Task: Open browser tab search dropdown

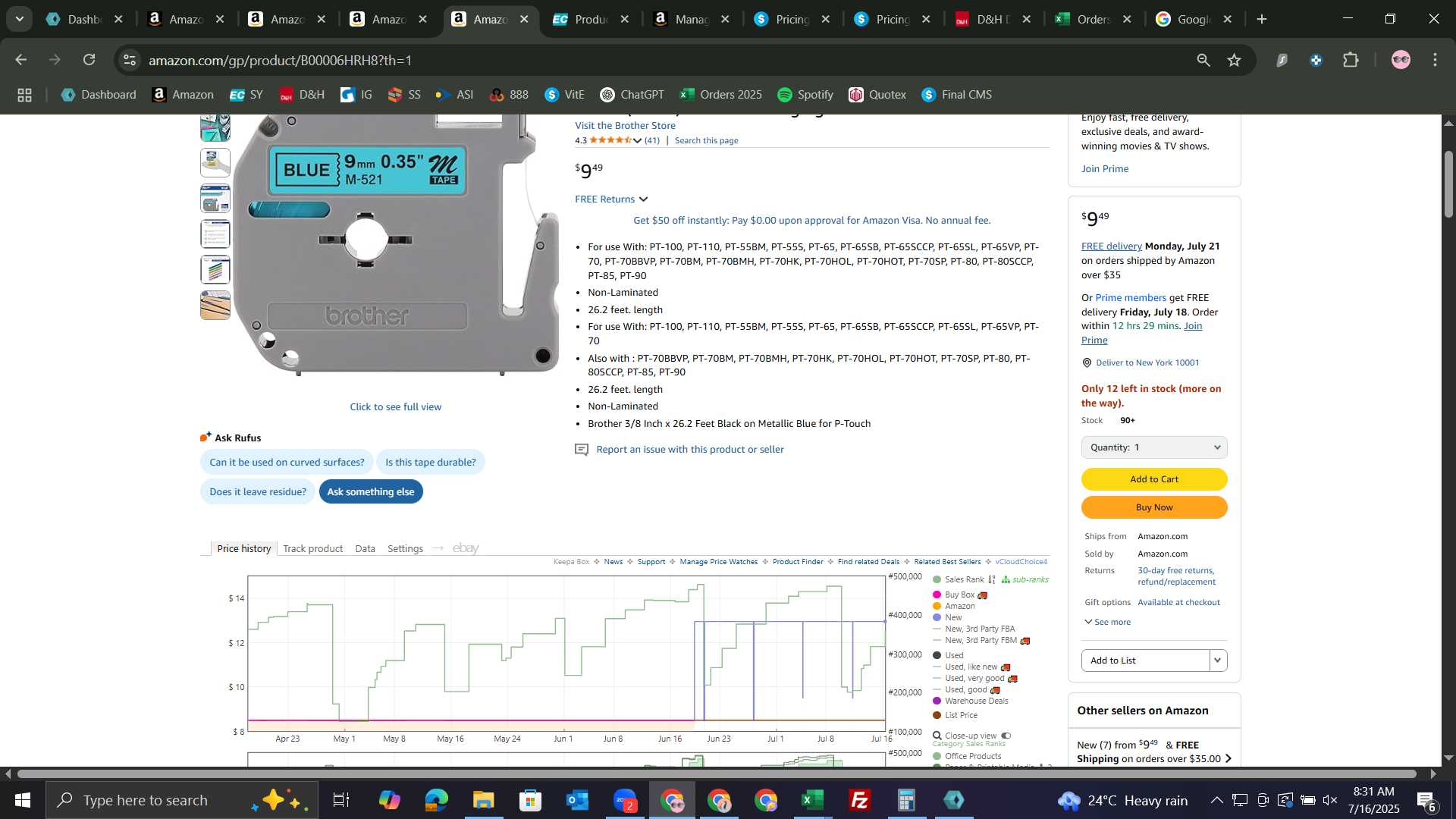Action: pos(19,19)
